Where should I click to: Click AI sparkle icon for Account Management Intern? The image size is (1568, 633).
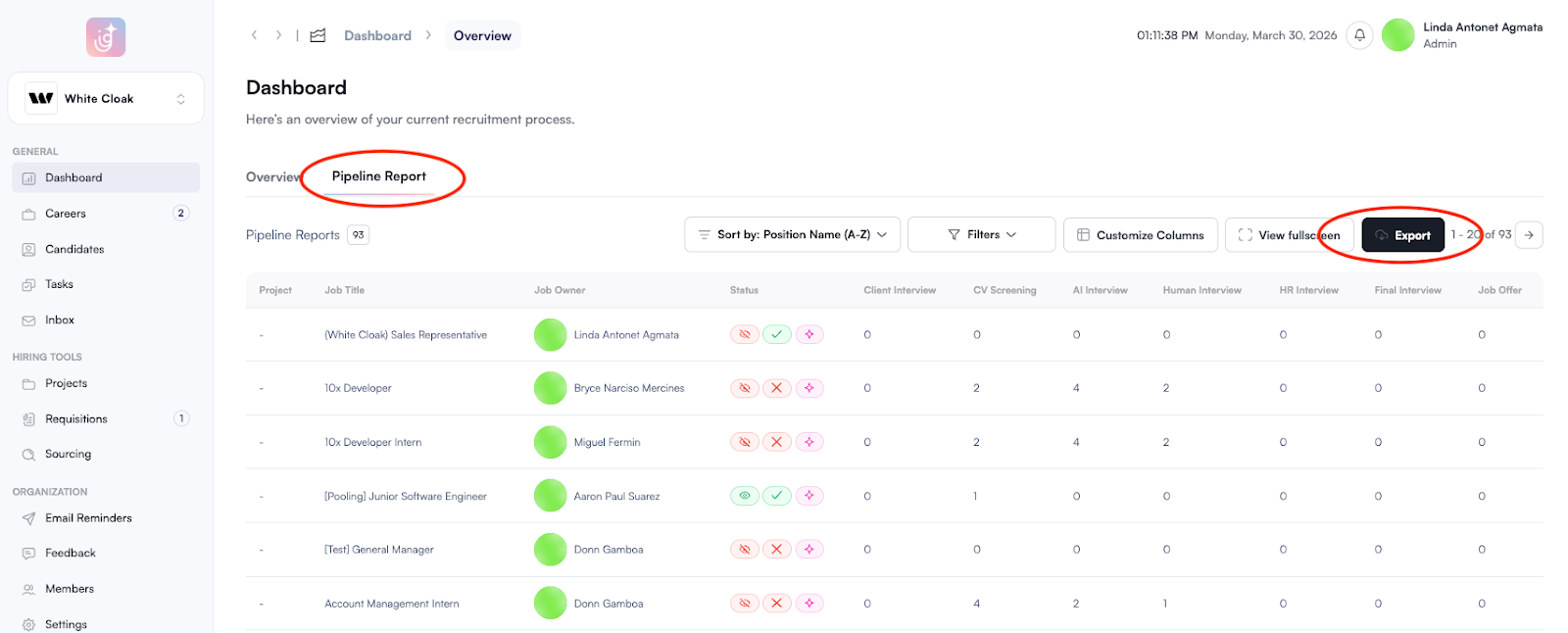tap(809, 604)
